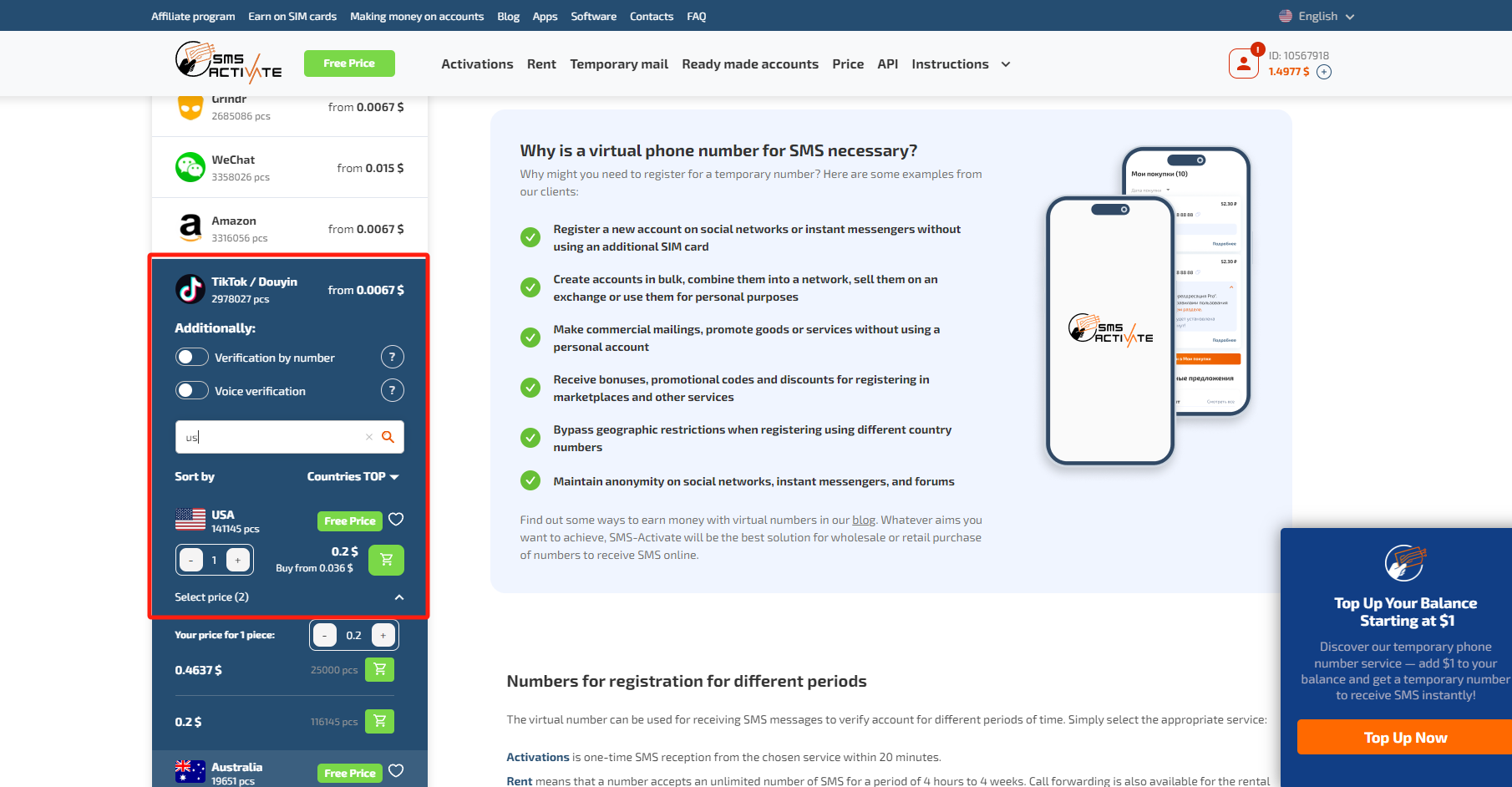Click the Grindr service icon
1512x787 pixels.
coord(190,107)
